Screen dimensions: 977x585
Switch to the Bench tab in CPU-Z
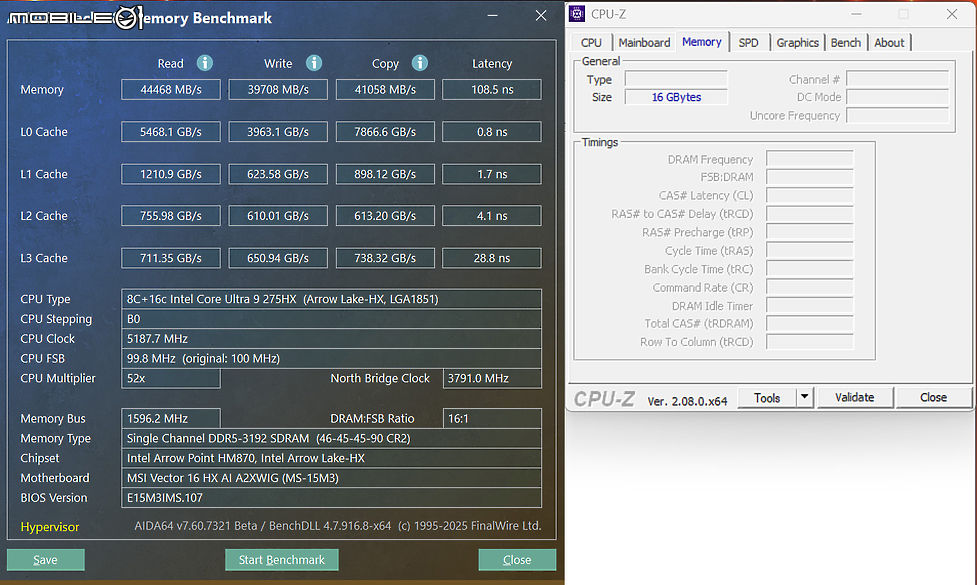pyautogui.click(x=846, y=42)
